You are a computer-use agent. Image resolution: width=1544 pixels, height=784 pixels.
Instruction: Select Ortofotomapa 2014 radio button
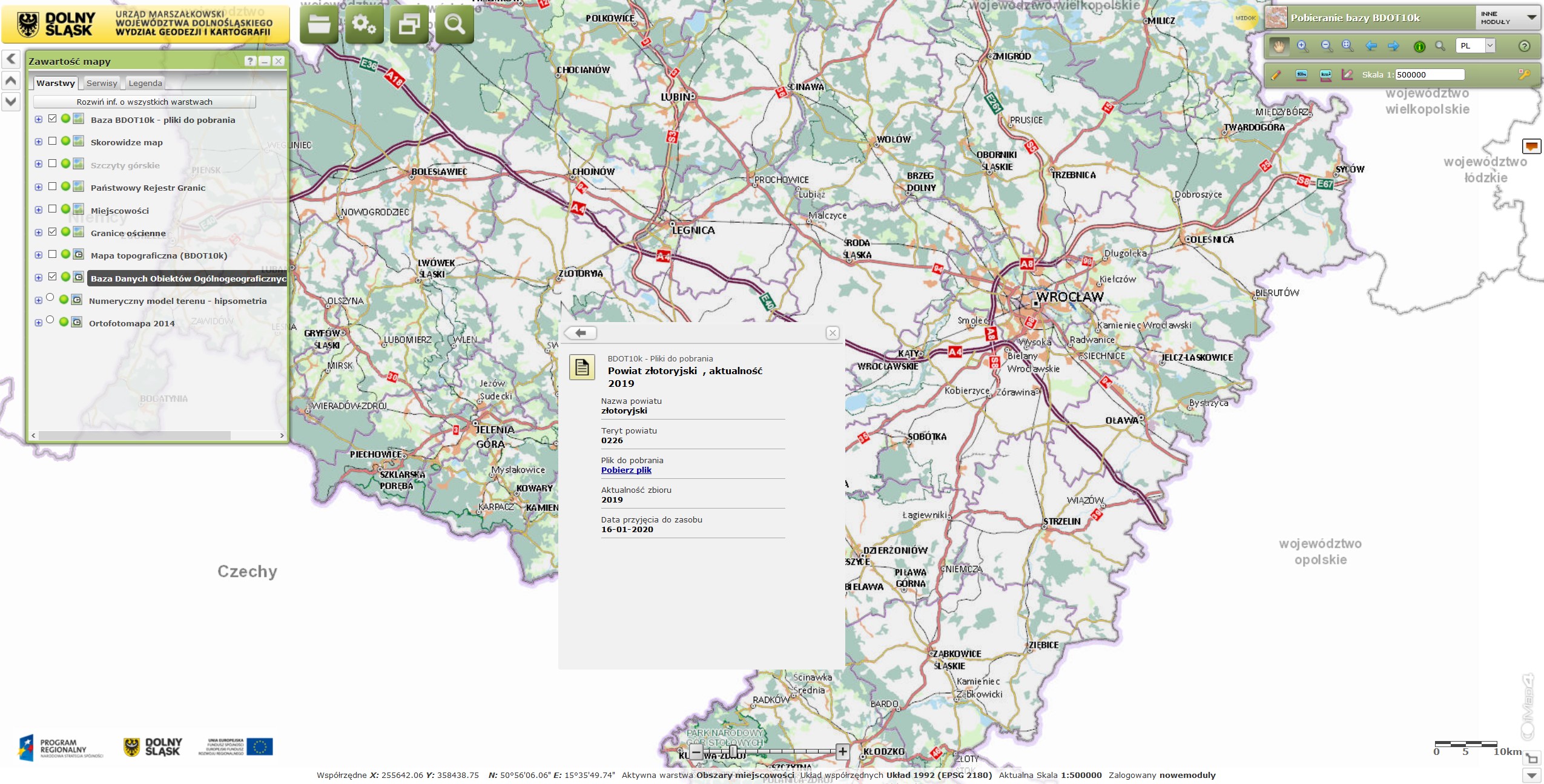(50, 320)
